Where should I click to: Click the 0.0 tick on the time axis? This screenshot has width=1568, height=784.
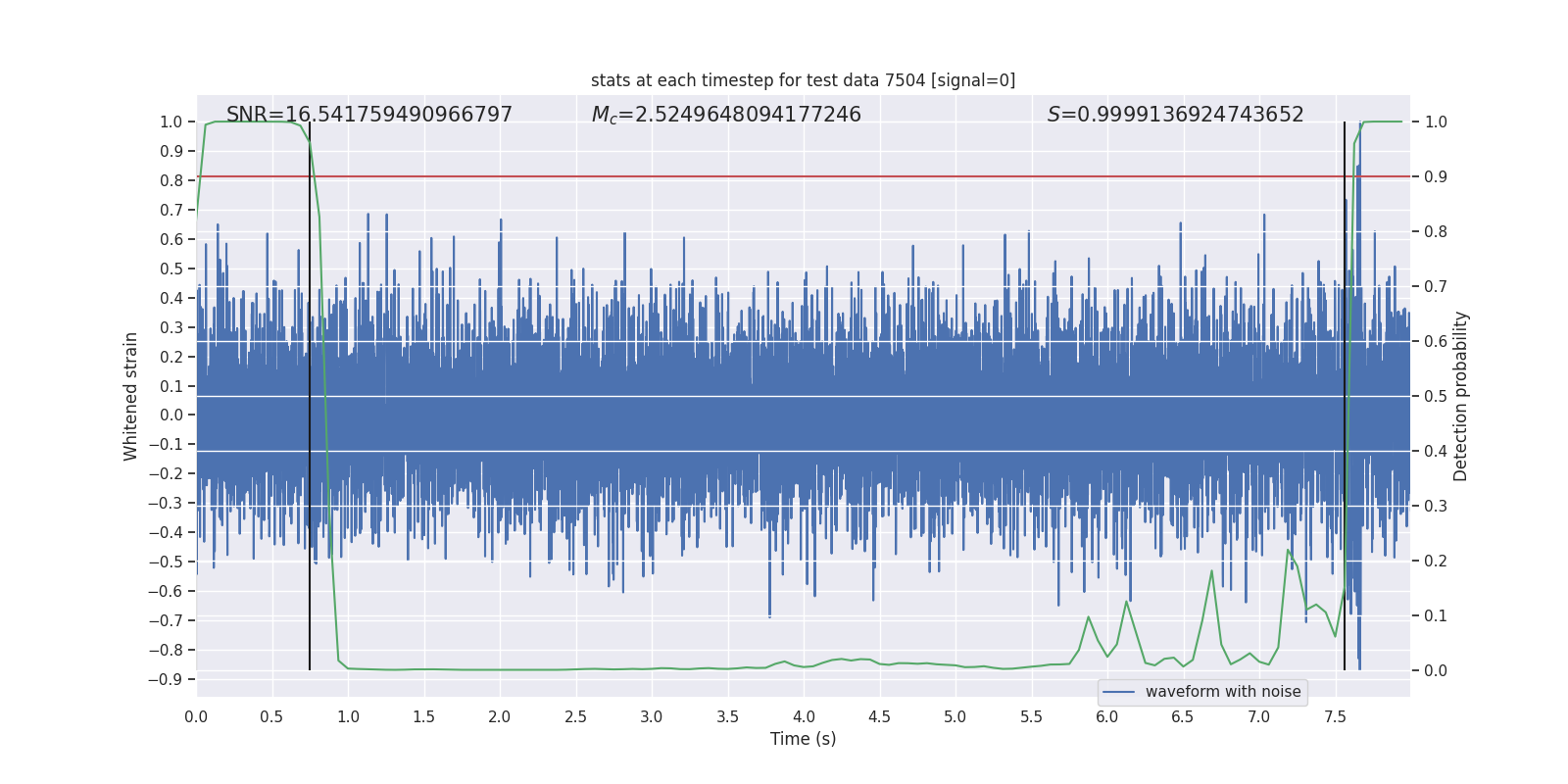coord(196,716)
